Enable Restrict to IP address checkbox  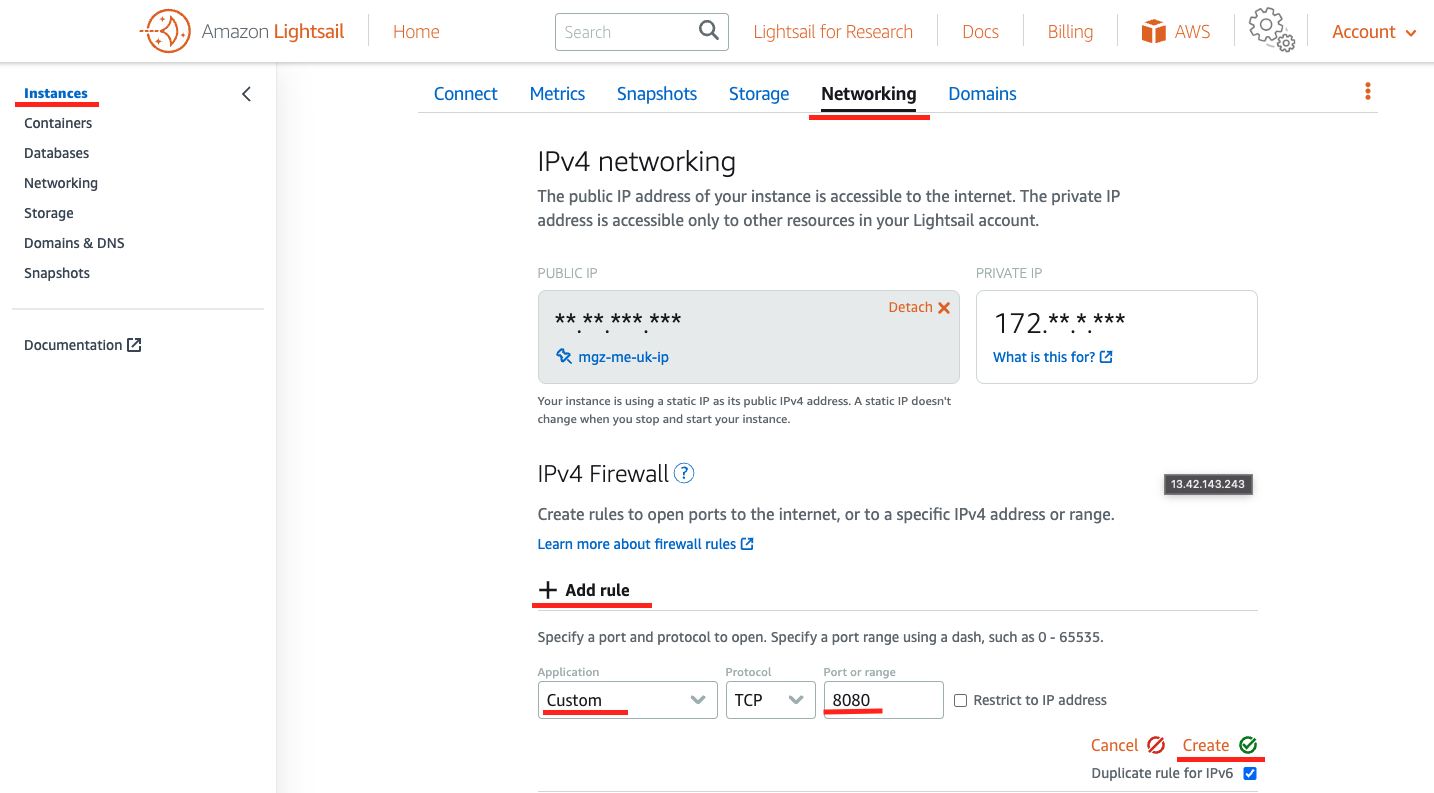coord(960,701)
